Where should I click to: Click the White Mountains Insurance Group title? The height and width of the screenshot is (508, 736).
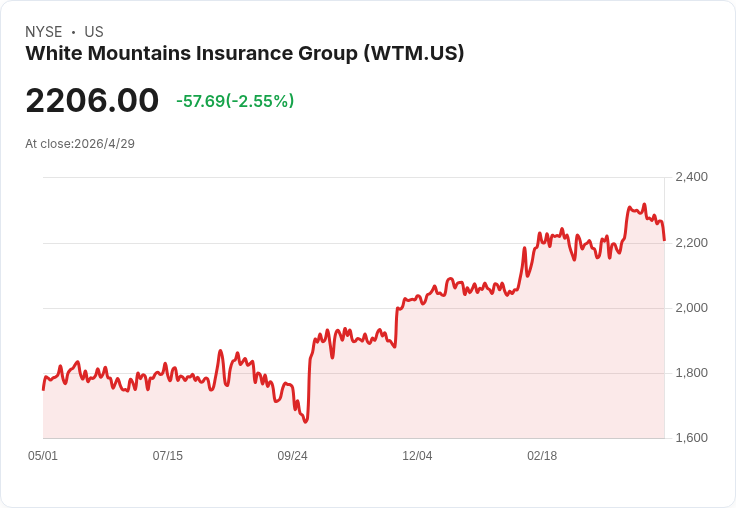[245, 53]
